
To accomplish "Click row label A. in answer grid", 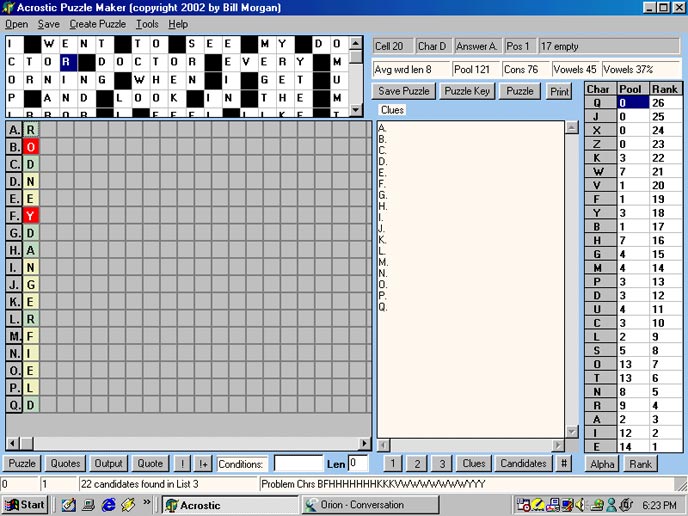I will [x=14, y=129].
